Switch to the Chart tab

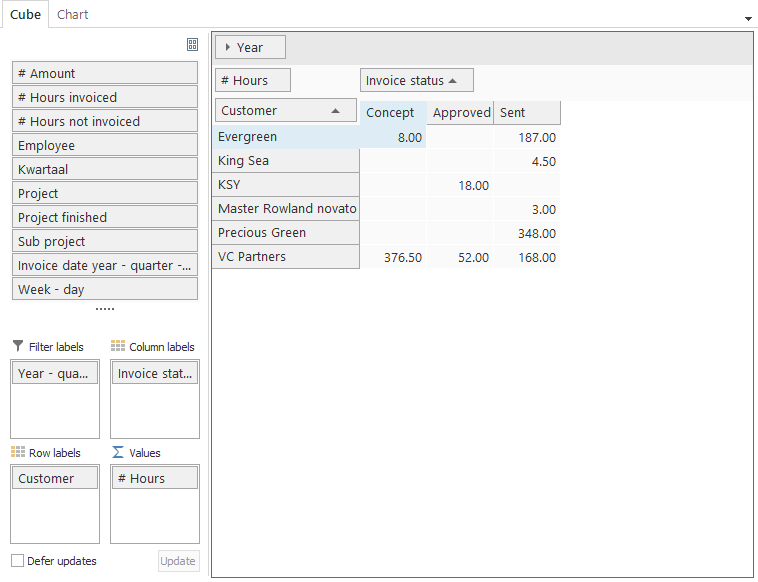tap(72, 14)
